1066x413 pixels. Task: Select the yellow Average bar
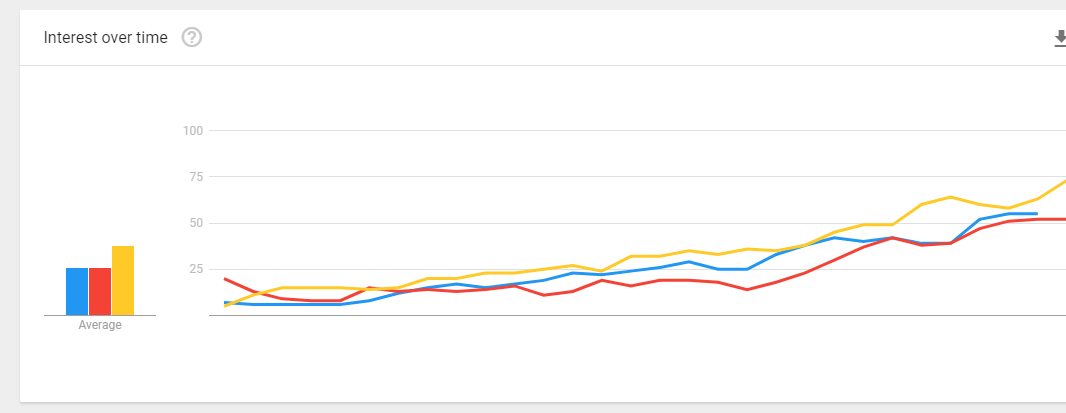(123, 281)
